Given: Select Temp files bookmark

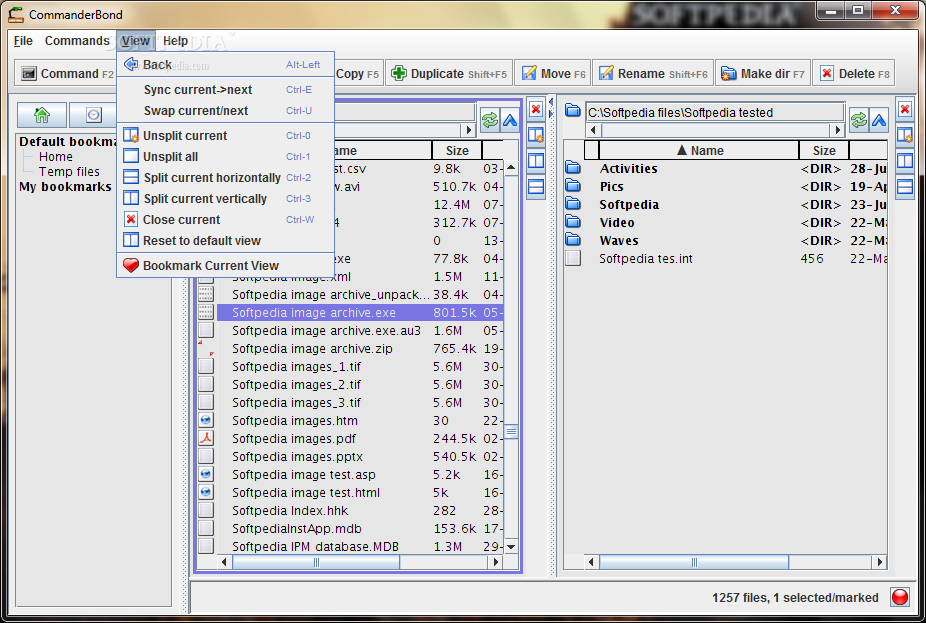Looking at the screenshot, I should (x=69, y=171).
